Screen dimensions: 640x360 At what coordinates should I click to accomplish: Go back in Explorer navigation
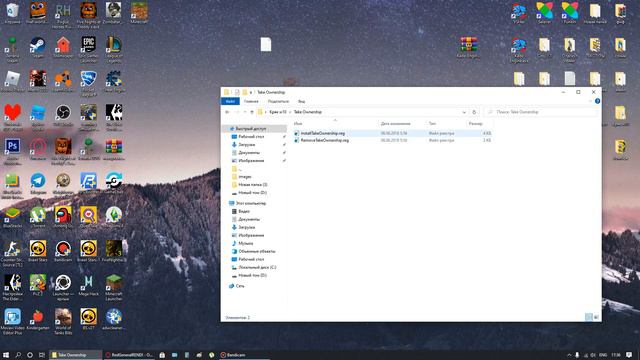click(227, 112)
